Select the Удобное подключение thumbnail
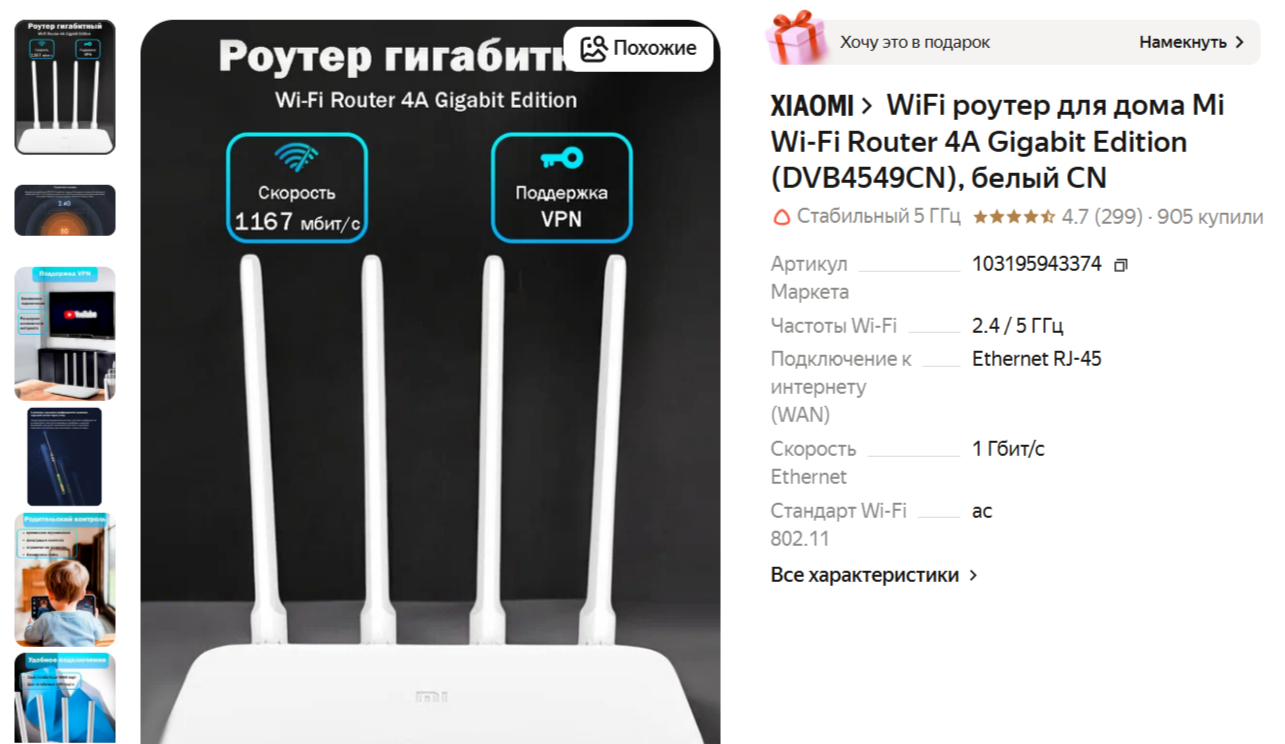The width and height of the screenshot is (1285, 744). coord(65,698)
